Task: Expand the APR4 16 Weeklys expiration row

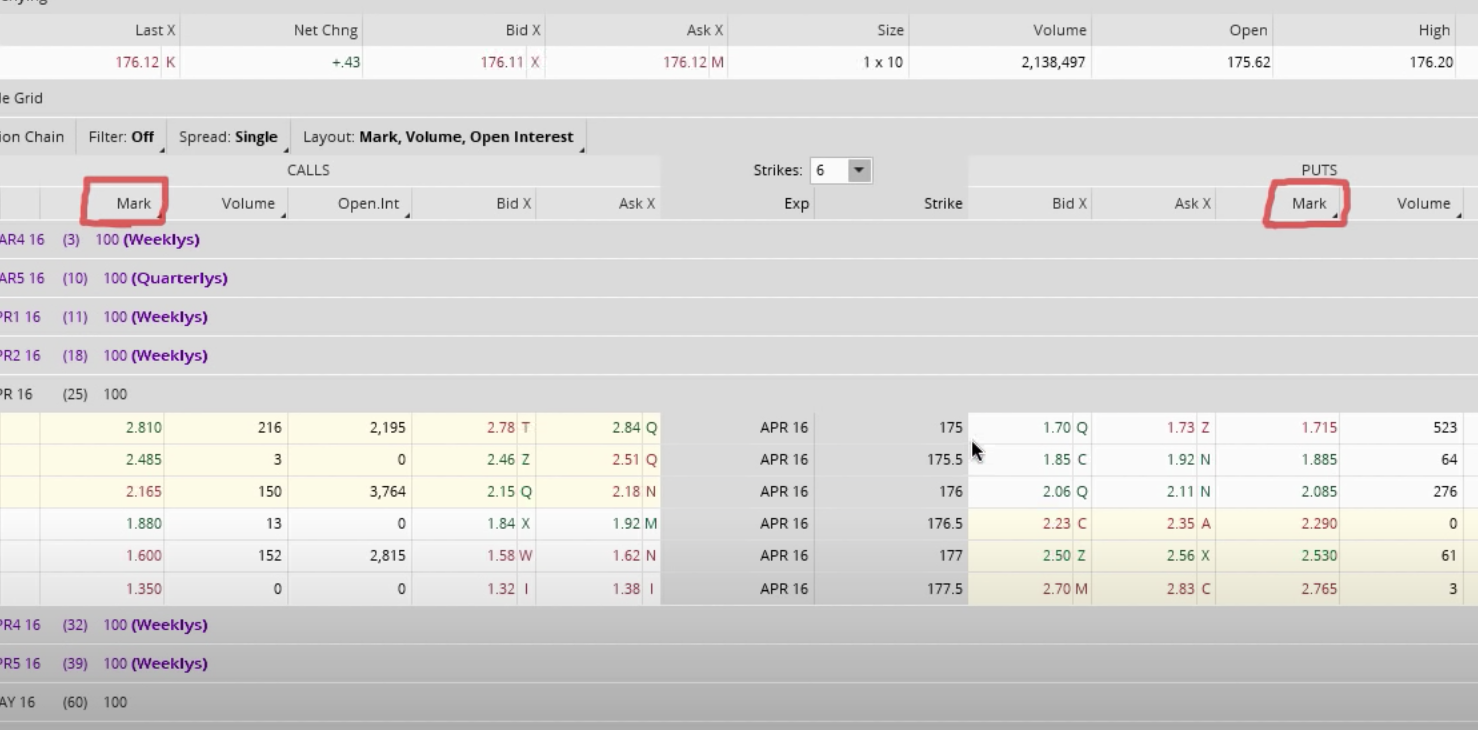Action: point(739,625)
